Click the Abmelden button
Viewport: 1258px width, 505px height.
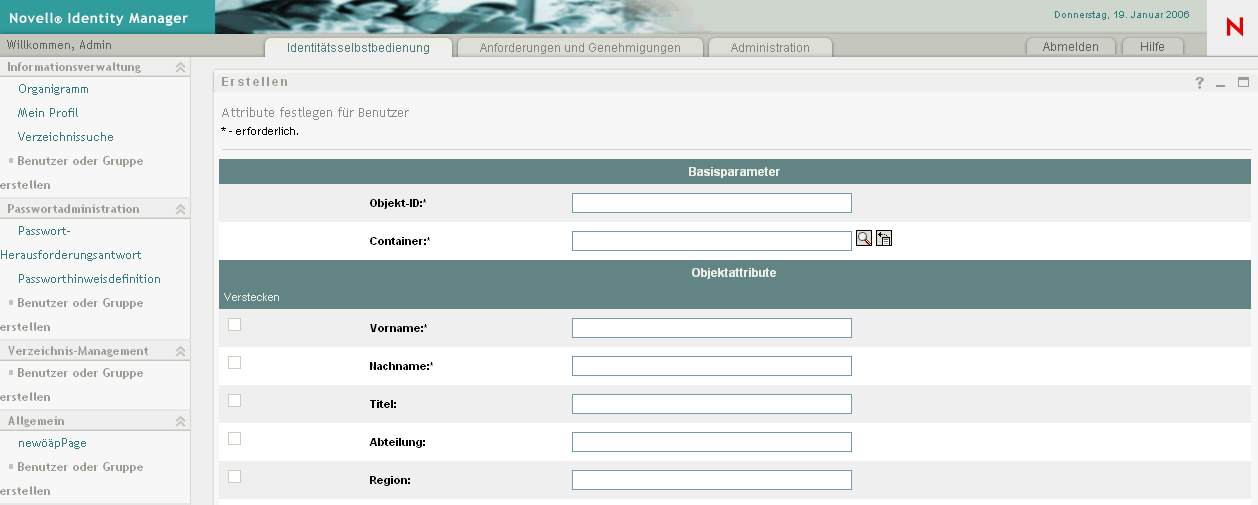pyautogui.click(x=1070, y=47)
